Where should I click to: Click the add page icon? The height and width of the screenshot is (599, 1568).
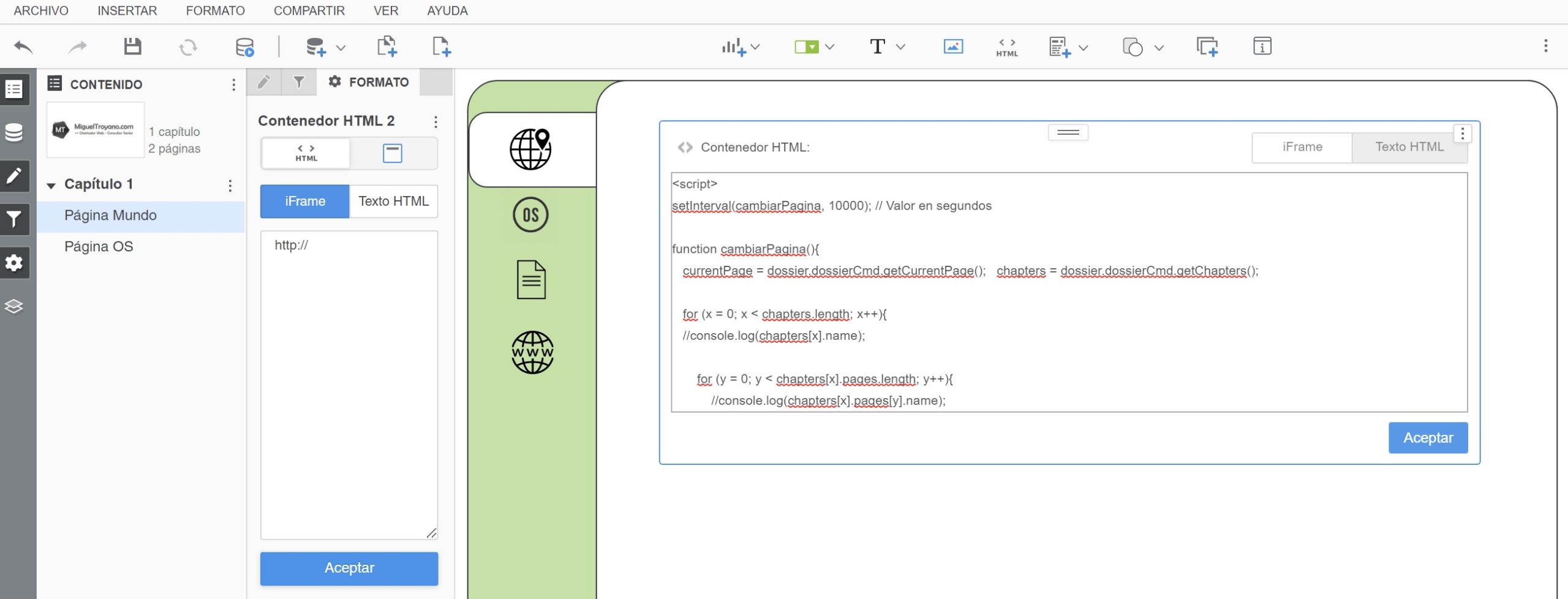point(441,47)
